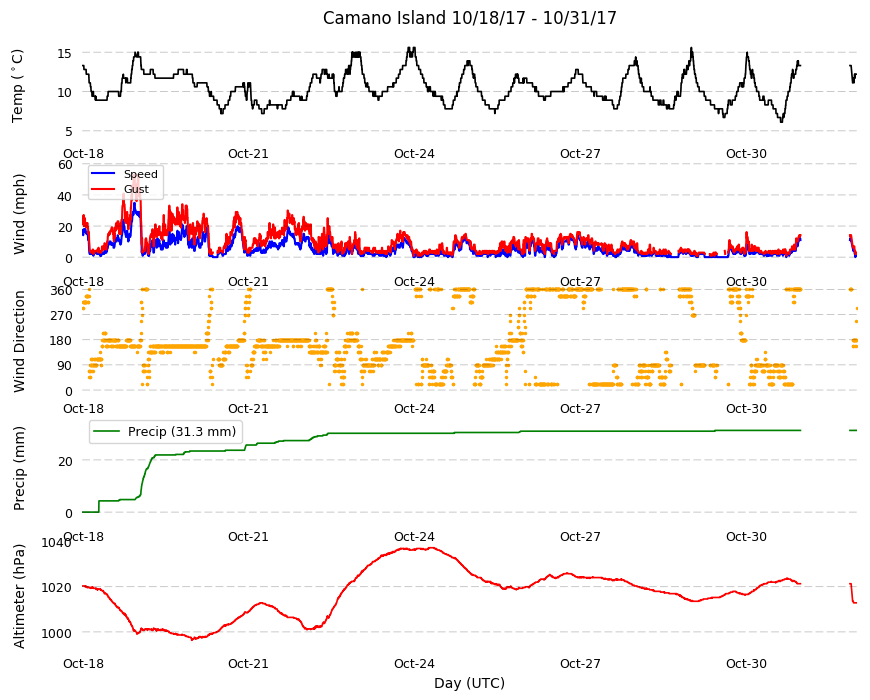Click the chart title Camano Island 10/18/17 - 10/31/17
This screenshot has width=870, height=700.
(x=469, y=18)
